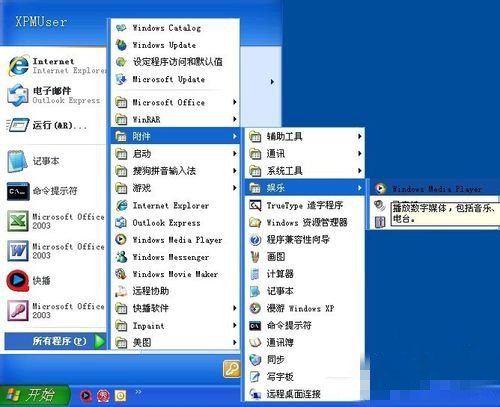Open Windows Update entry
The height and width of the screenshot is (407, 500).
(x=175, y=45)
